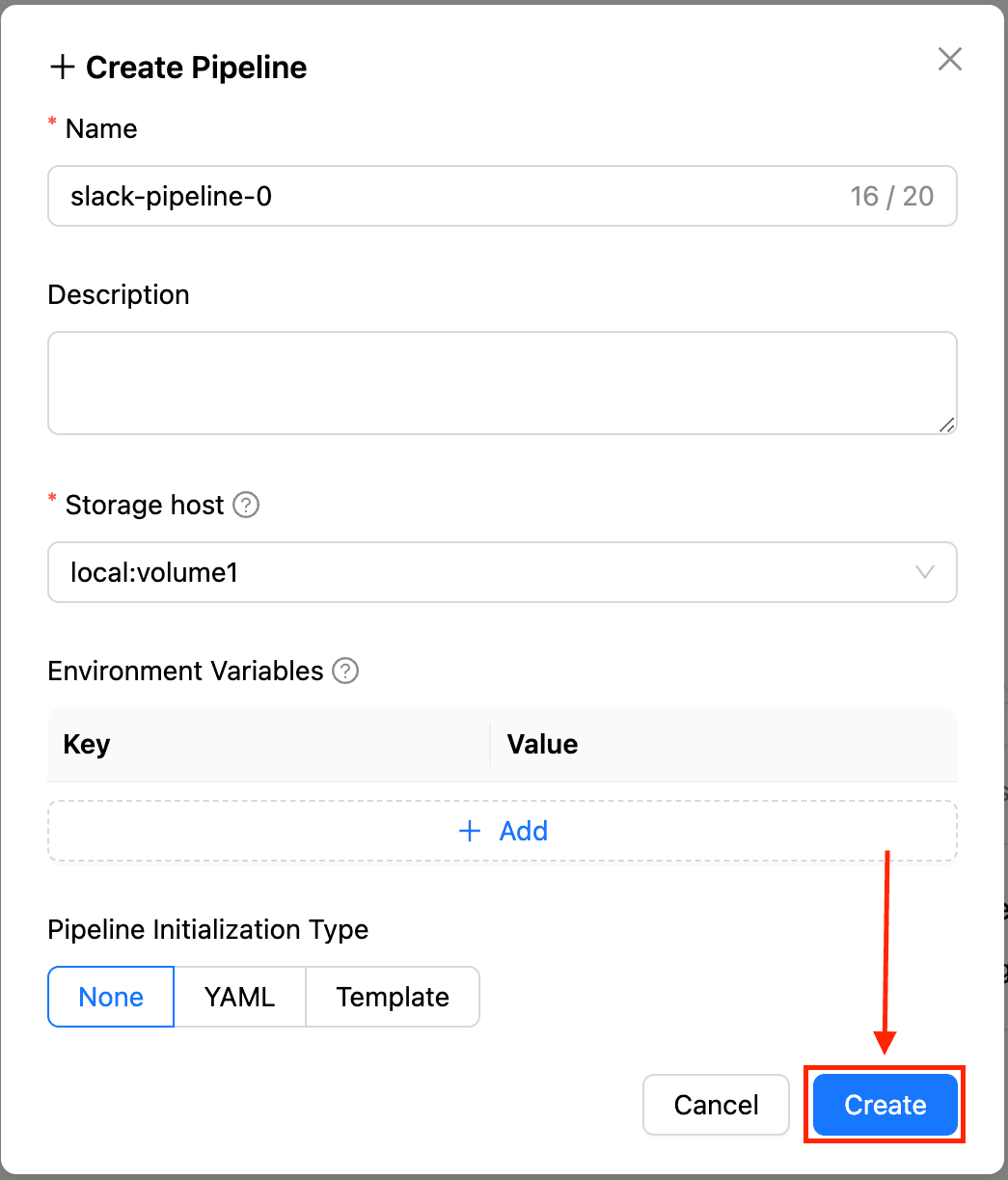Viewport: 1008px width, 1180px height.
Task: Open the Storage host dropdown showing local:volume1
Action: pyautogui.click(x=503, y=572)
